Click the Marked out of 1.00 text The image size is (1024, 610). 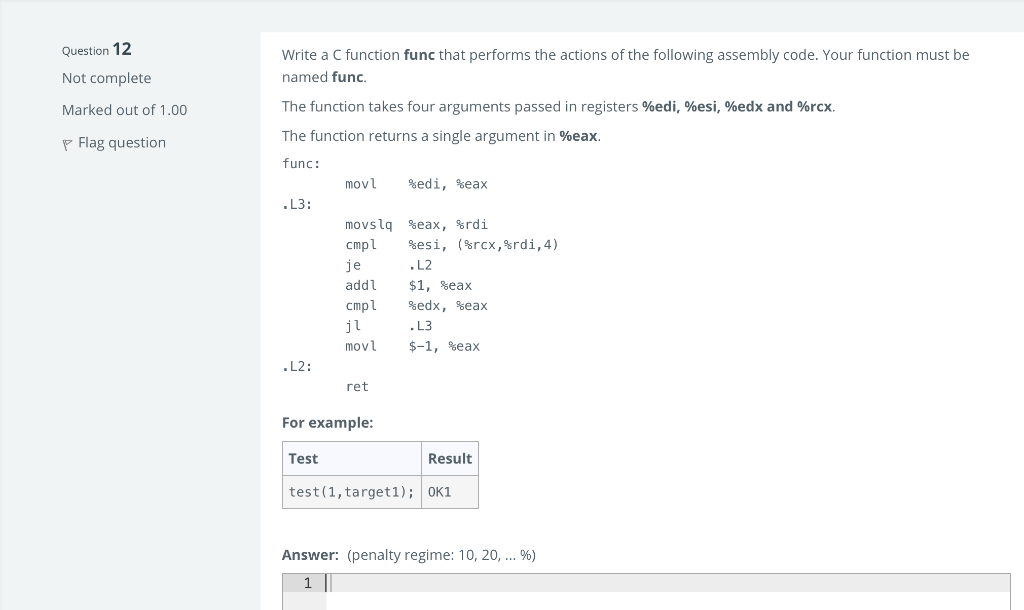click(x=124, y=109)
